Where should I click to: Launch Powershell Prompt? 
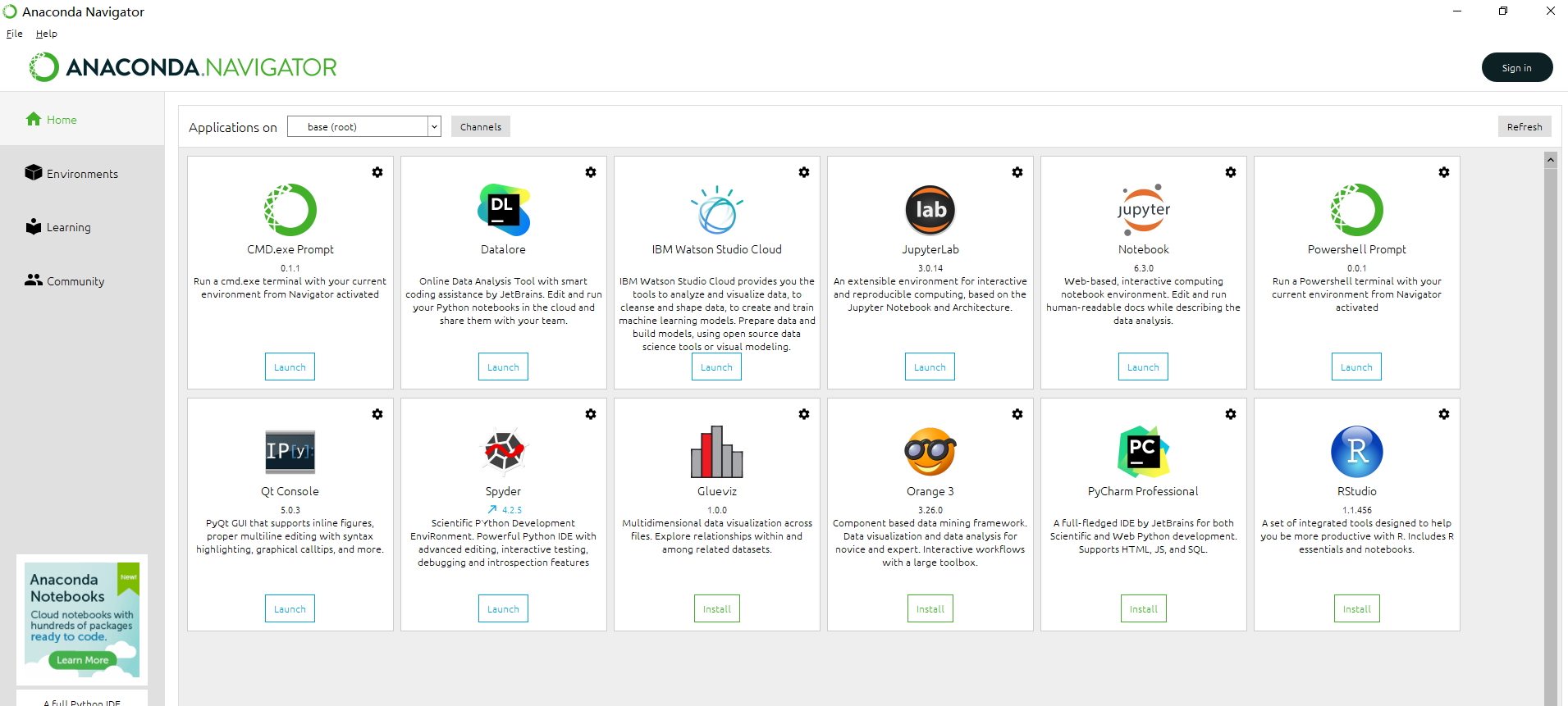coord(1356,367)
